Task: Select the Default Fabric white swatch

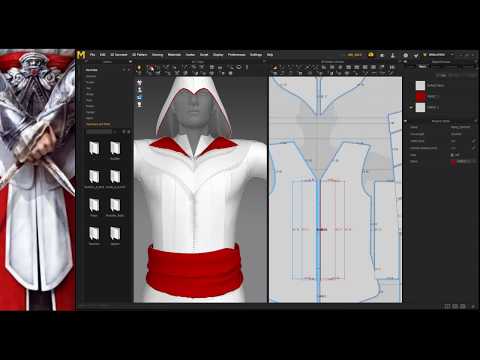Action: [420, 86]
